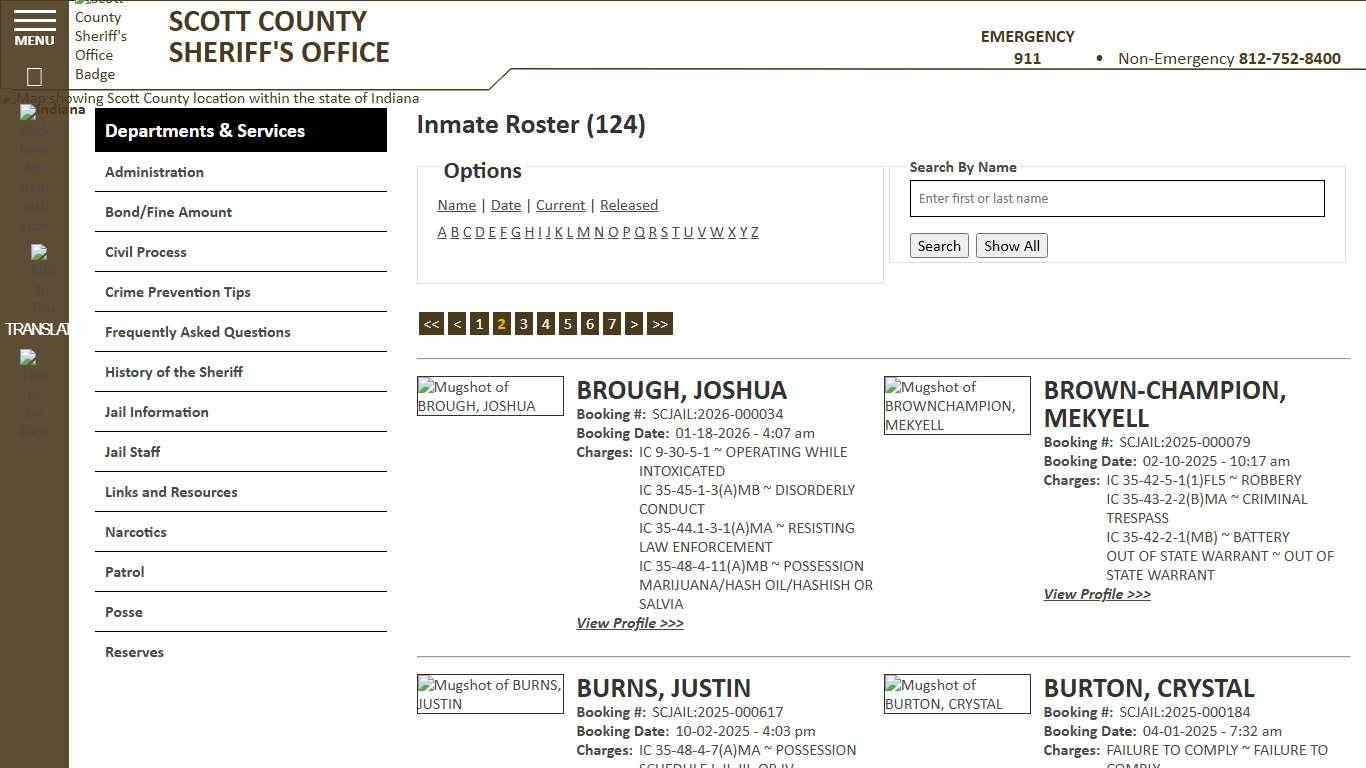This screenshot has width=1366, height=768.
Task: Sort the roster by Name
Action: [x=456, y=205]
